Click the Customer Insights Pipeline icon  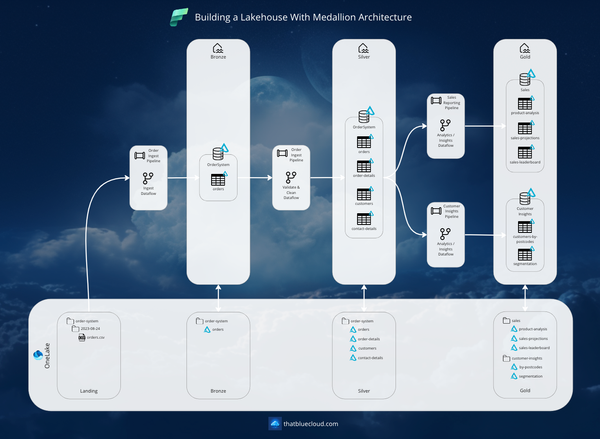point(434,210)
